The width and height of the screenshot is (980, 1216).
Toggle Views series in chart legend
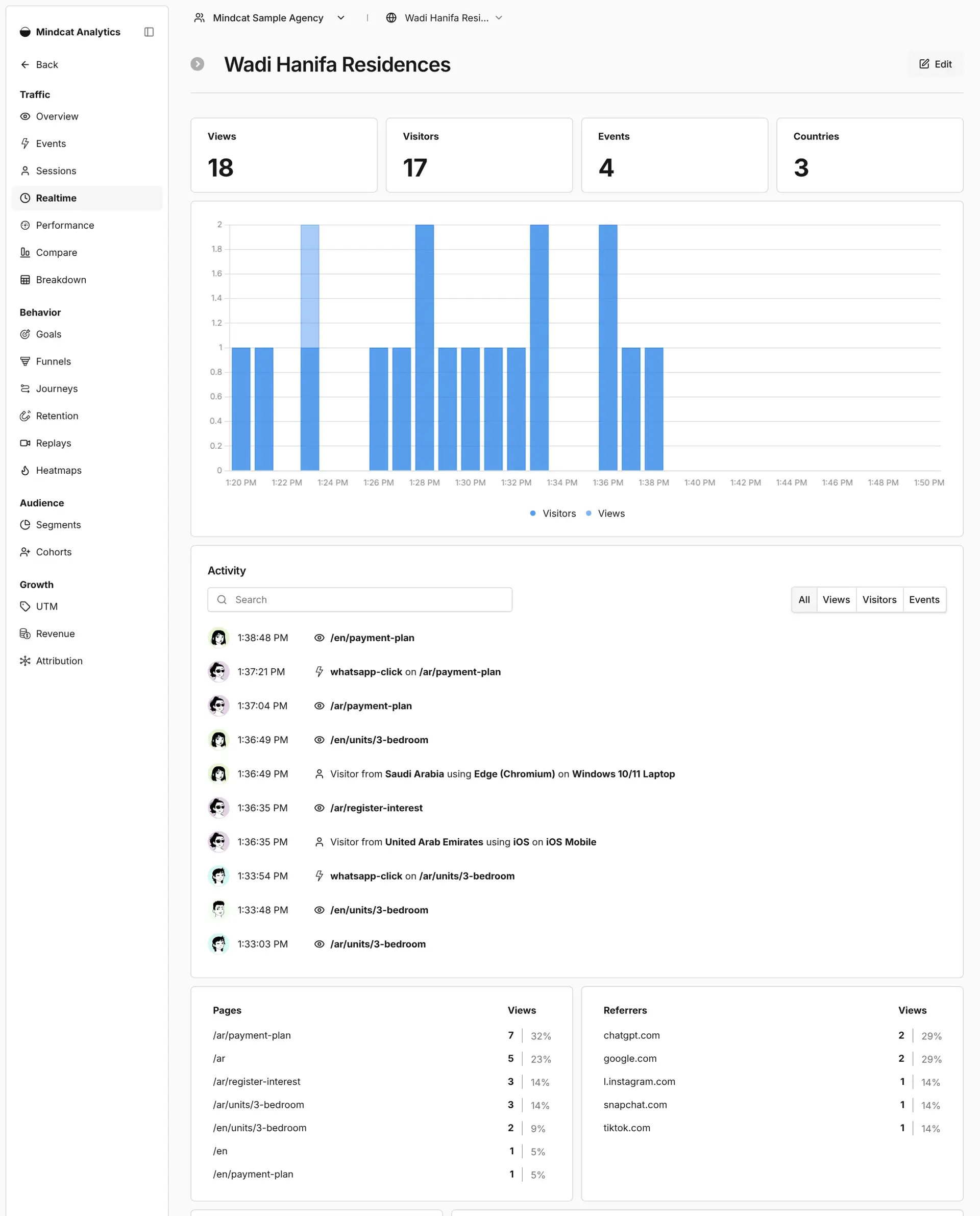click(606, 513)
